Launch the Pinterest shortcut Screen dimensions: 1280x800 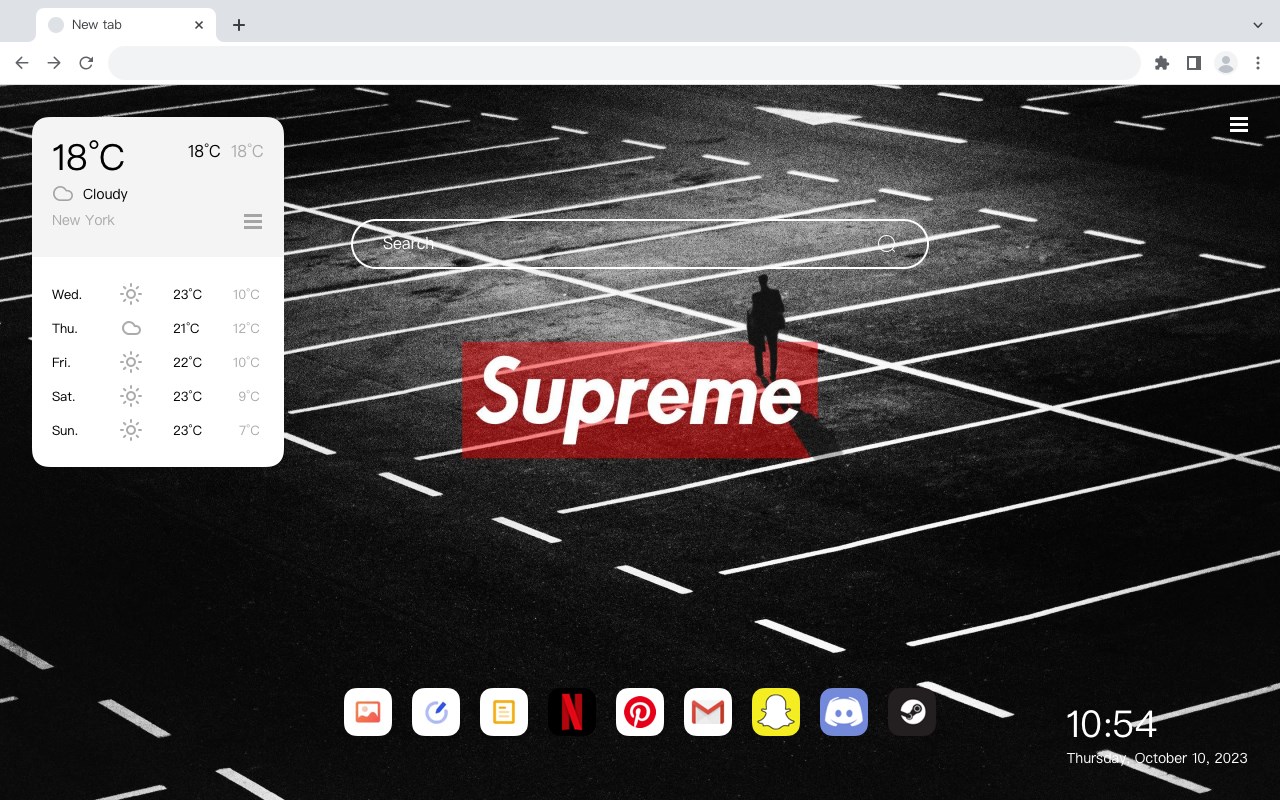click(640, 712)
